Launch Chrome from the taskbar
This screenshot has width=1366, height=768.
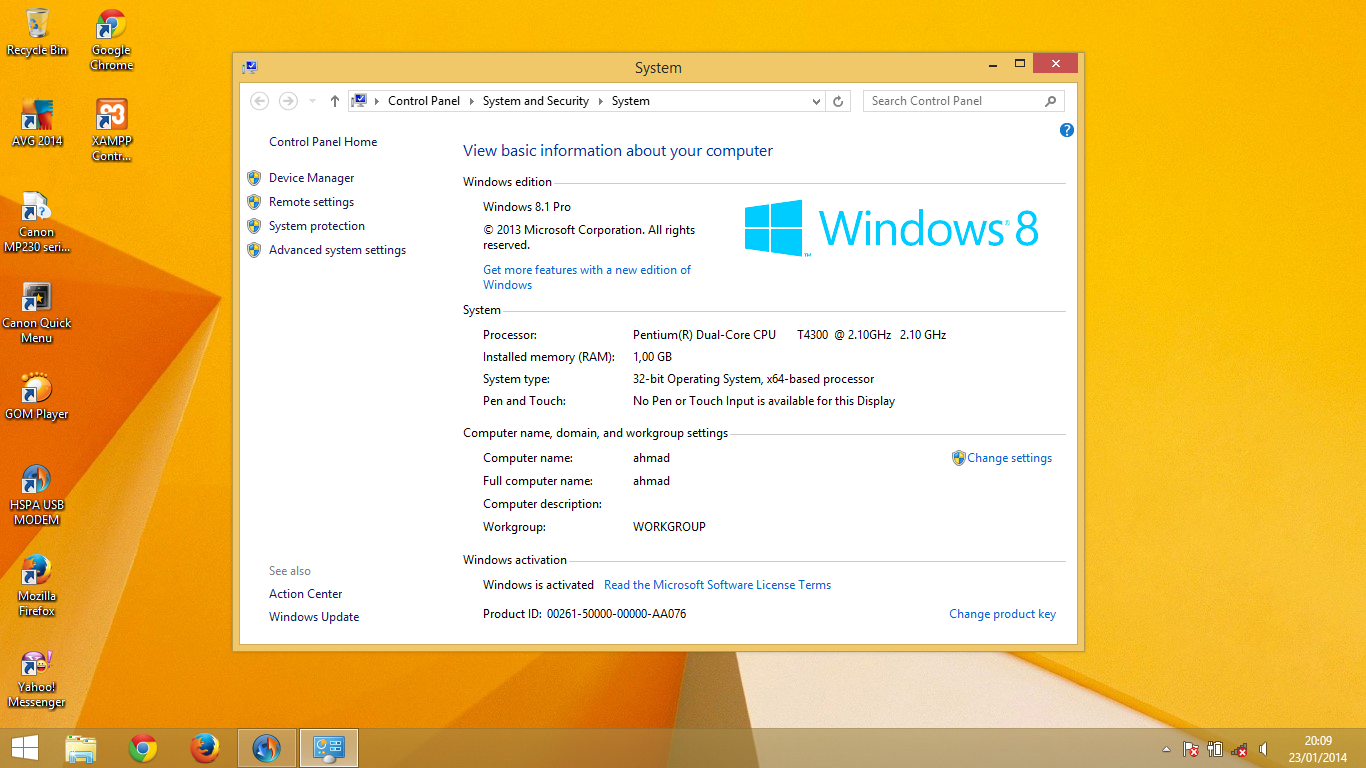click(143, 748)
